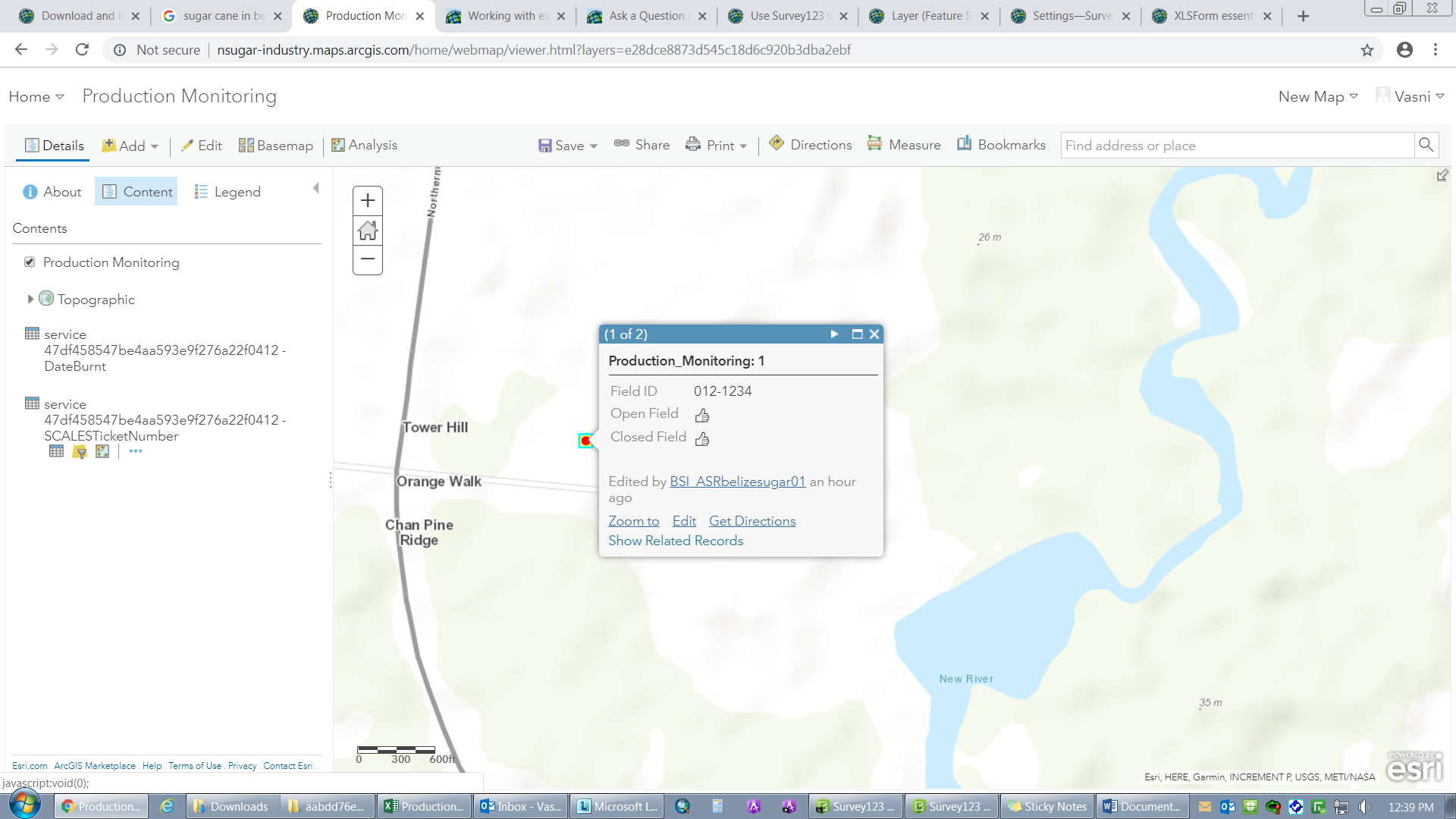Image resolution: width=1456 pixels, height=819 pixels.
Task: Open the Print dropdown
Action: point(717,146)
